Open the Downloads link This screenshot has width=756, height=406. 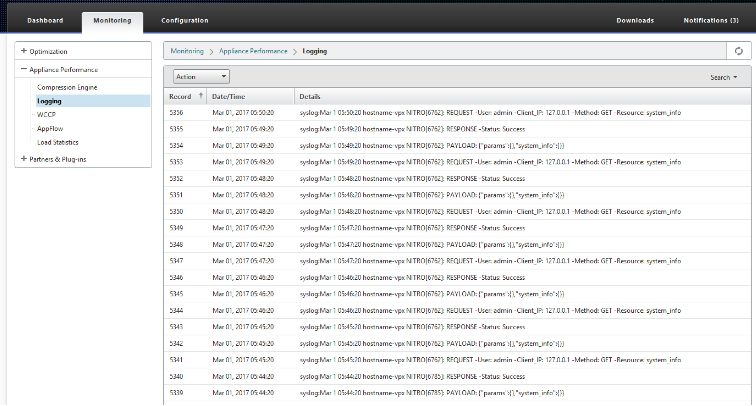point(635,20)
